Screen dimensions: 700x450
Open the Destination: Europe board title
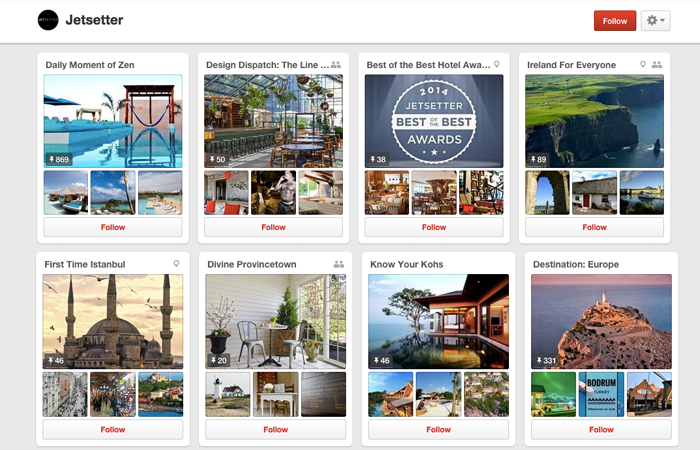click(x=576, y=264)
